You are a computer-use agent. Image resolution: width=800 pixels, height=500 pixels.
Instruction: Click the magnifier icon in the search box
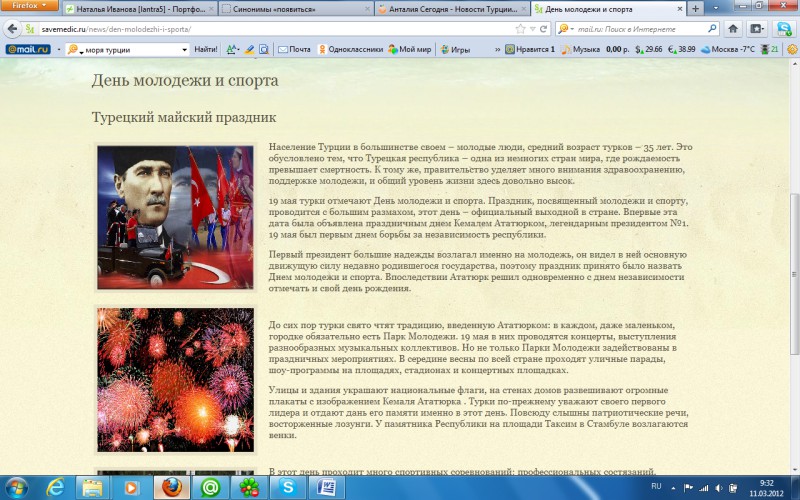712,29
